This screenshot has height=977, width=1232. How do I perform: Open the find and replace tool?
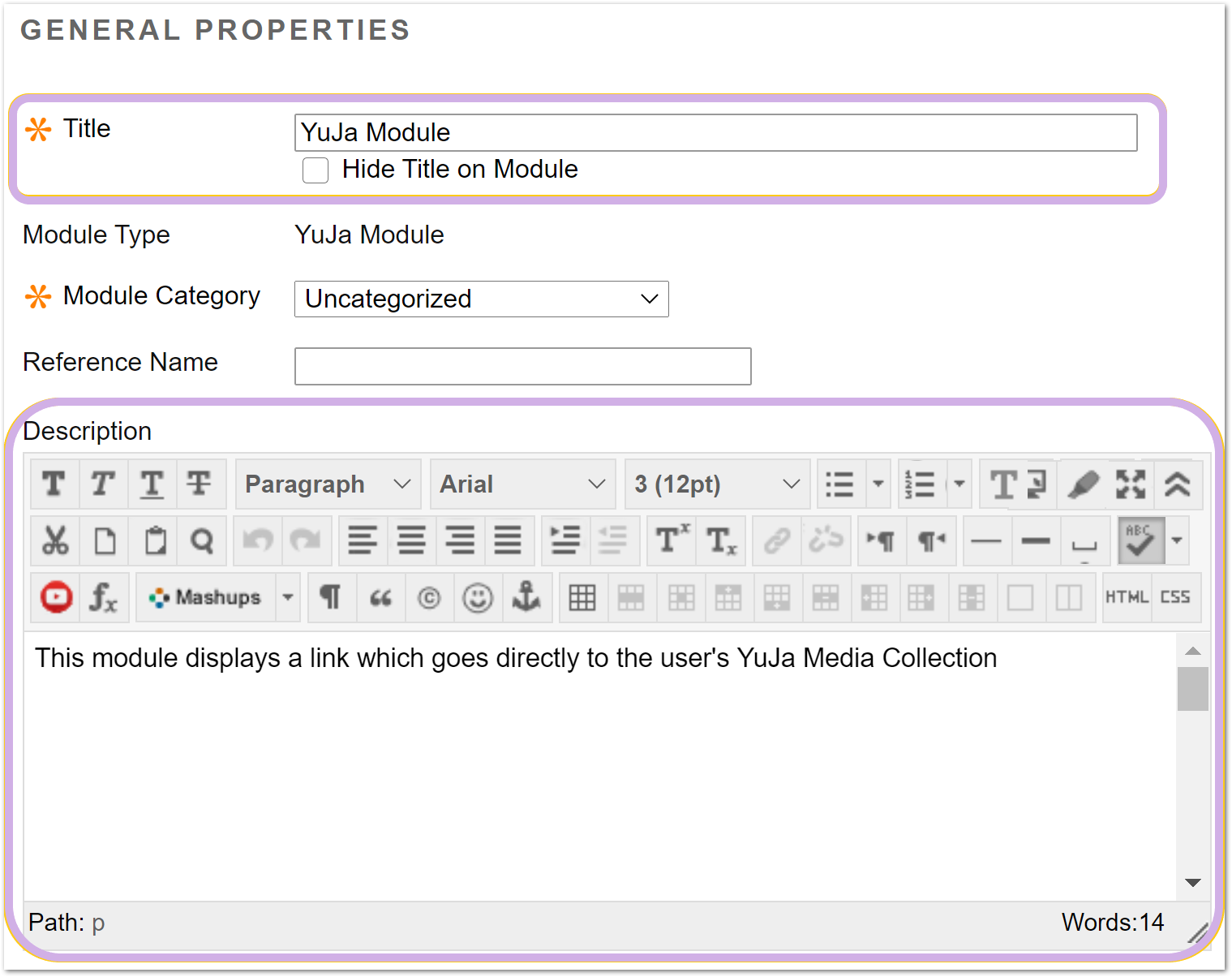click(202, 540)
